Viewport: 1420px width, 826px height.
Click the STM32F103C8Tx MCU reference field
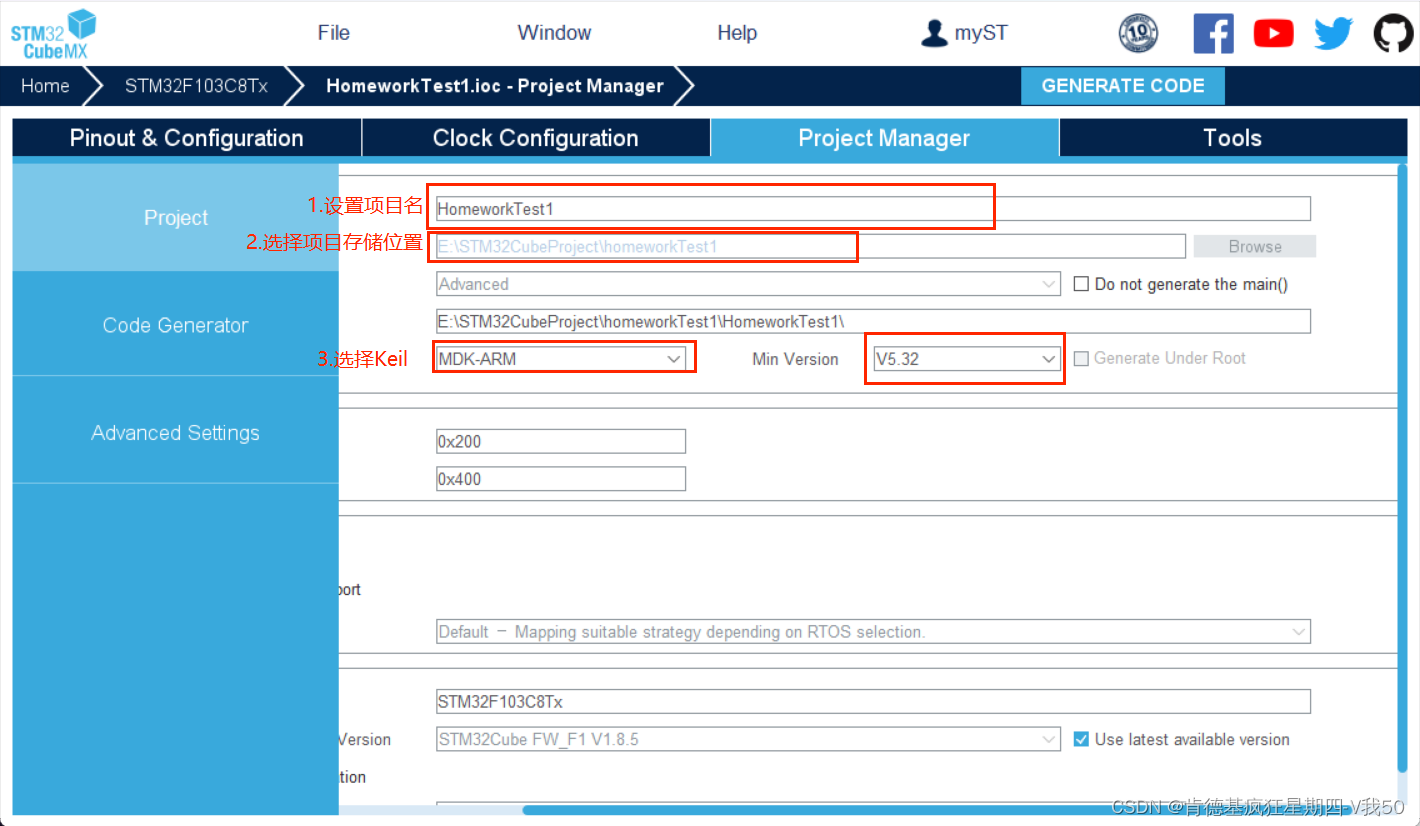click(873, 702)
